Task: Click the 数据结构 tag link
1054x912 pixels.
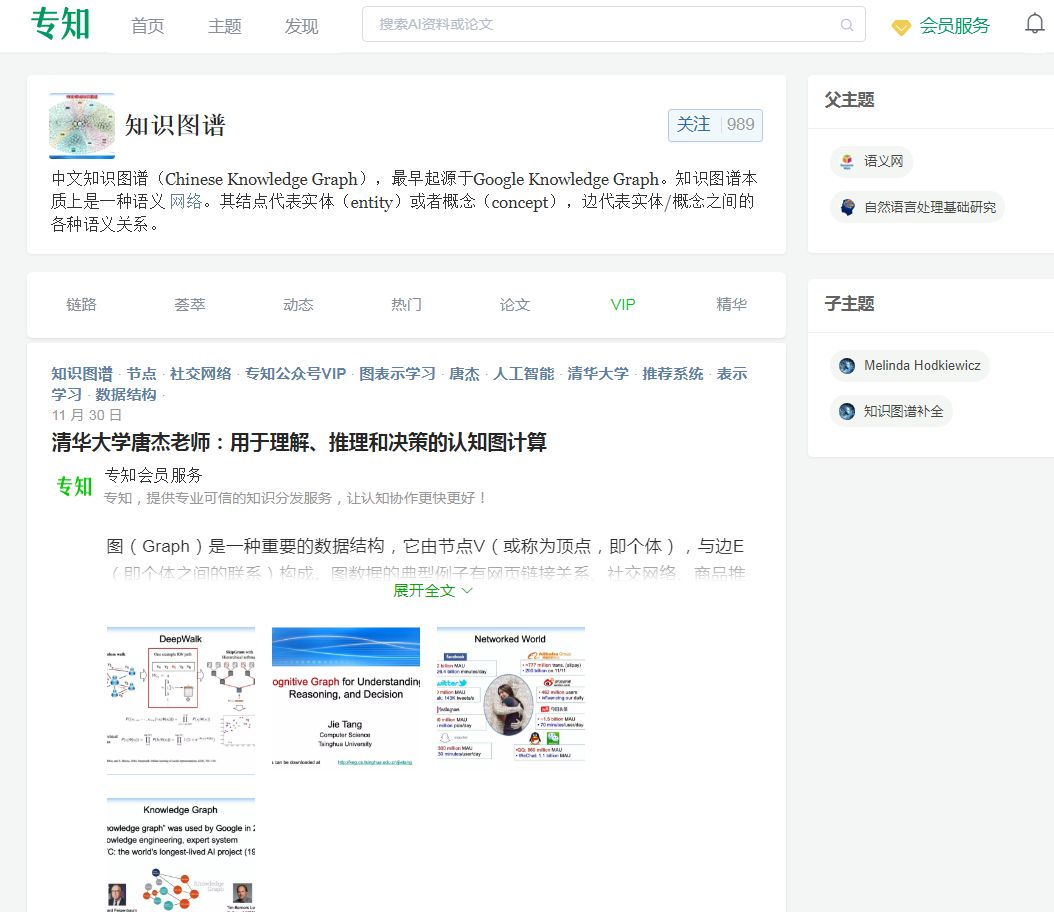Action: click(x=126, y=395)
